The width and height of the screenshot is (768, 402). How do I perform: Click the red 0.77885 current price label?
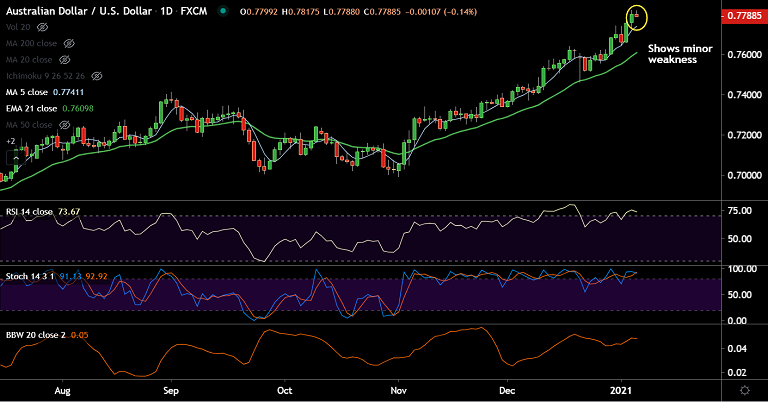744,16
